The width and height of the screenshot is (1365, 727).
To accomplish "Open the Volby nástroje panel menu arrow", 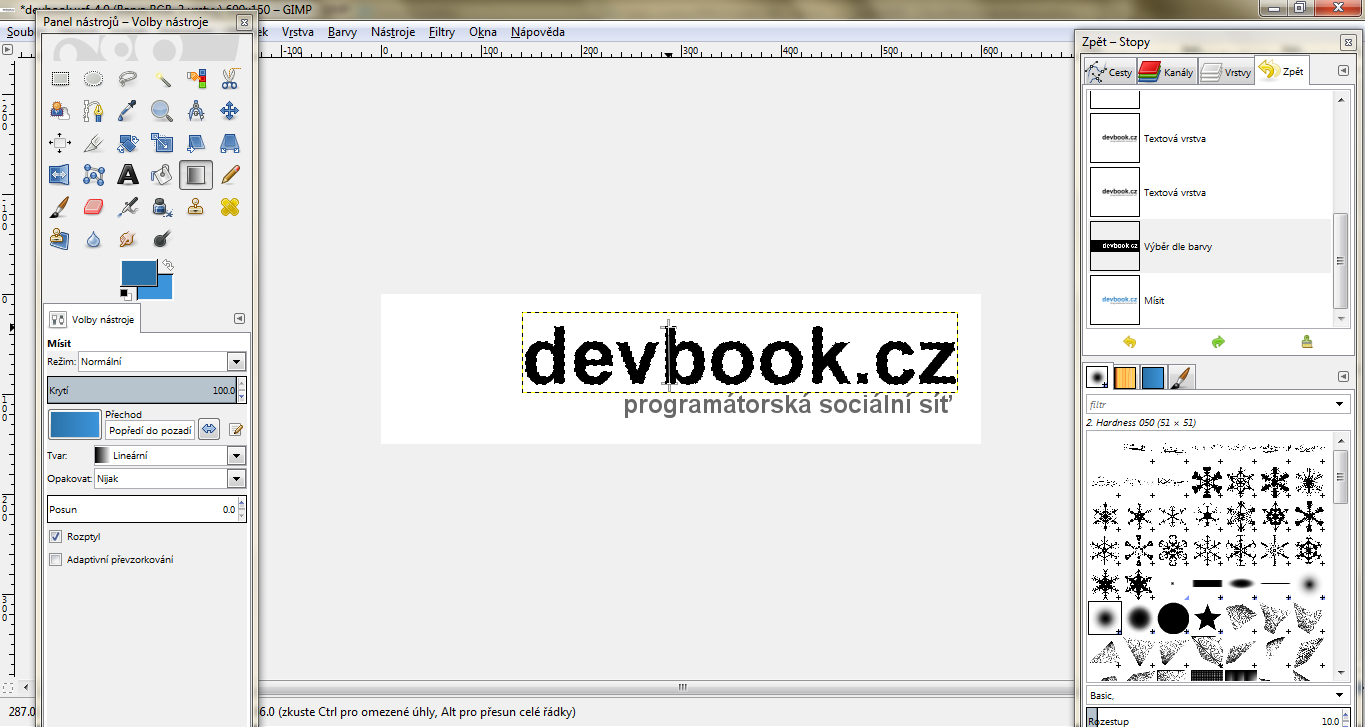I will tap(239, 319).
